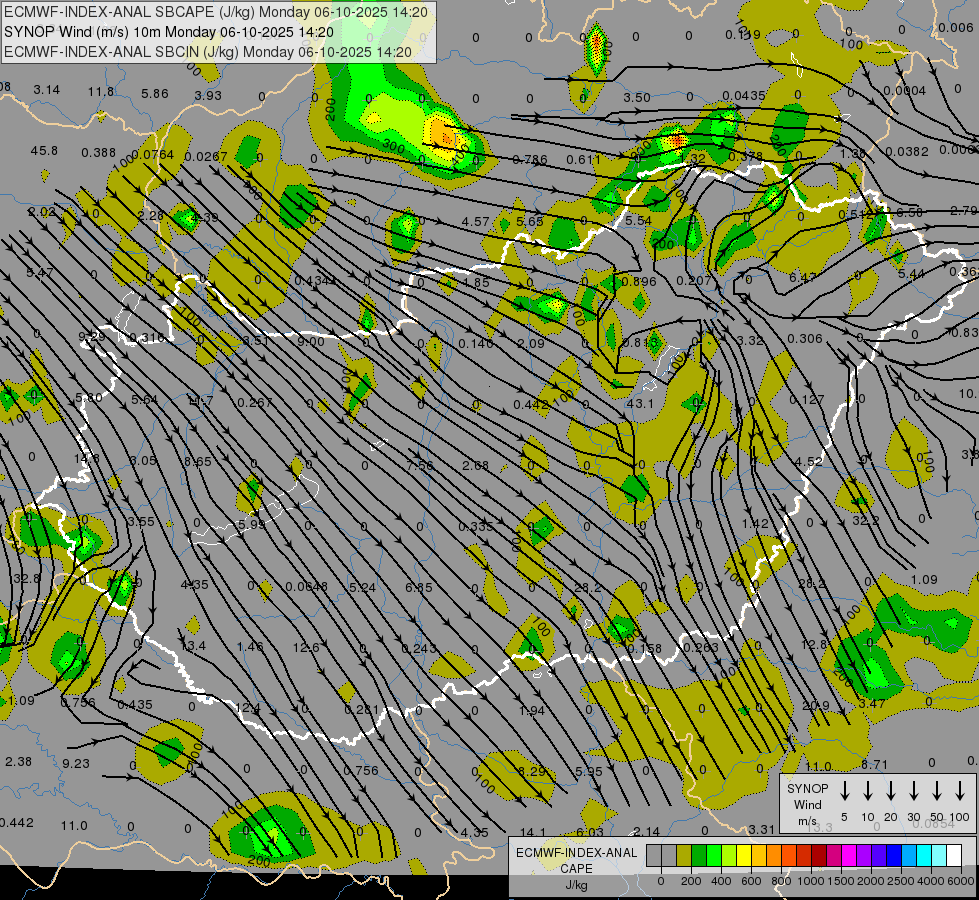
Task: Pick the dark green CAPE legend swatch
Action: (x=699, y=855)
